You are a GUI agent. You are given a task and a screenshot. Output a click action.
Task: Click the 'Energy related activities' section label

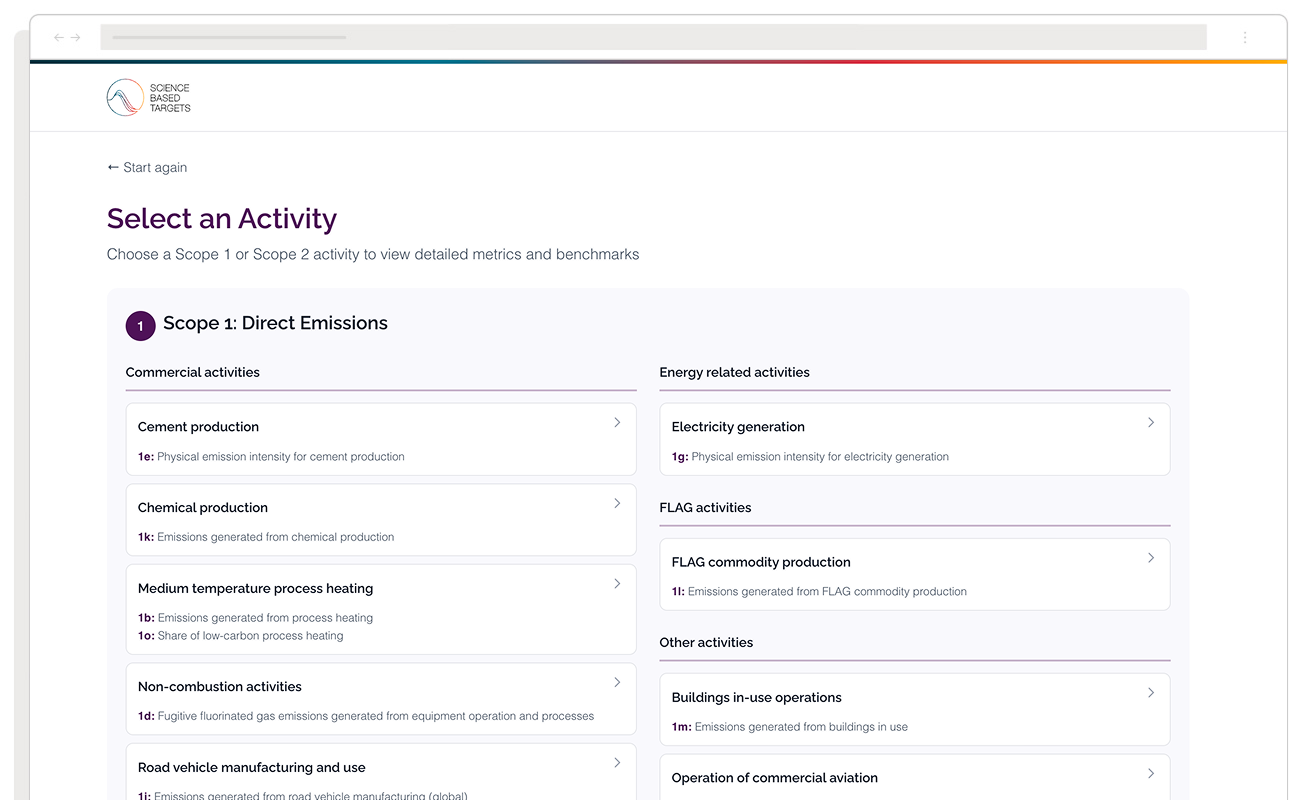735,372
